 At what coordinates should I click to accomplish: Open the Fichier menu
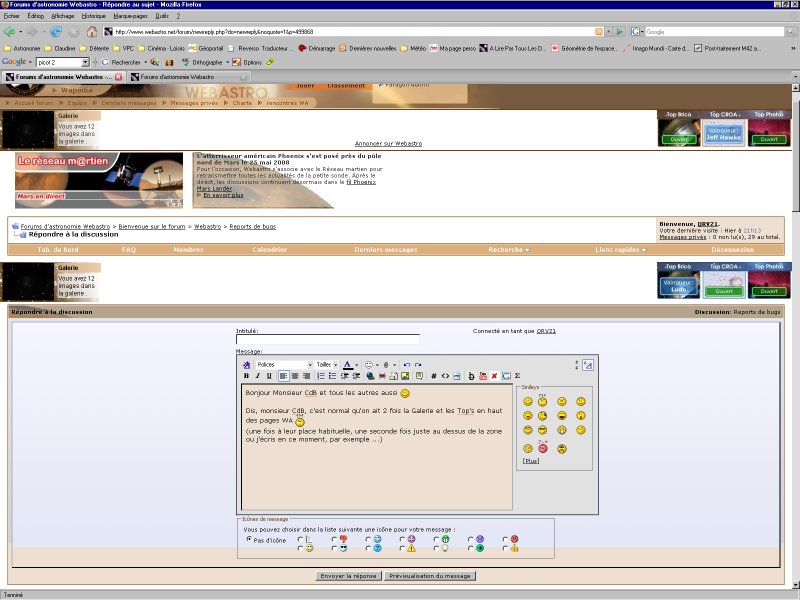pos(11,16)
